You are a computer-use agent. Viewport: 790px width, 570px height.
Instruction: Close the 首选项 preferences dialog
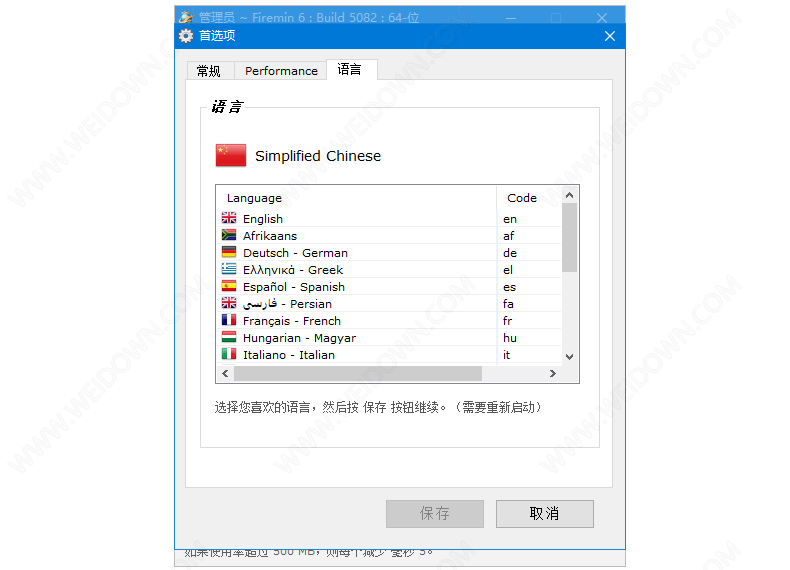pyautogui.click(x=610, y=36)
